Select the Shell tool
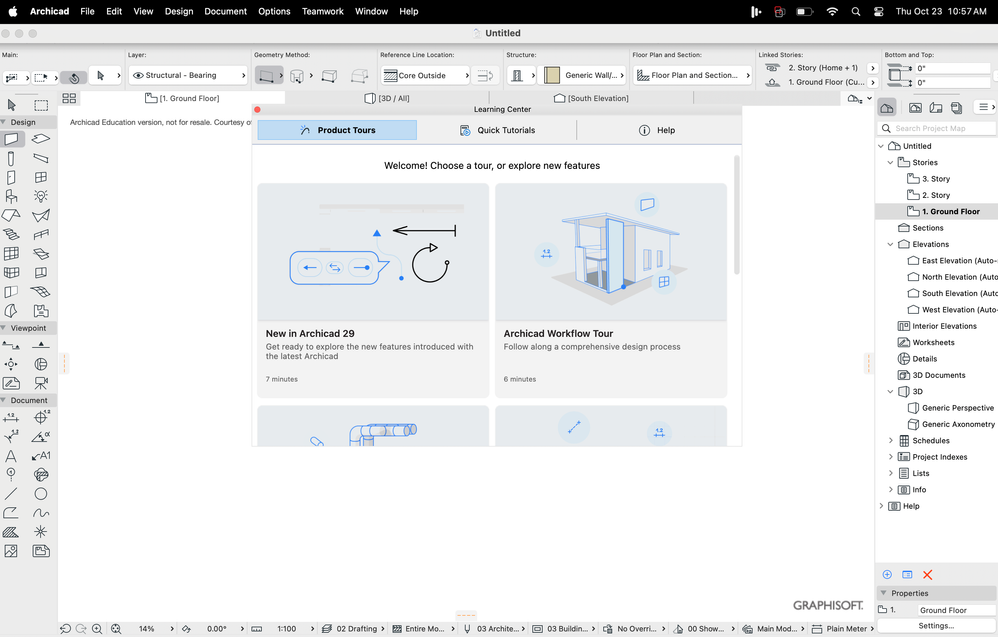 point(41,216)
